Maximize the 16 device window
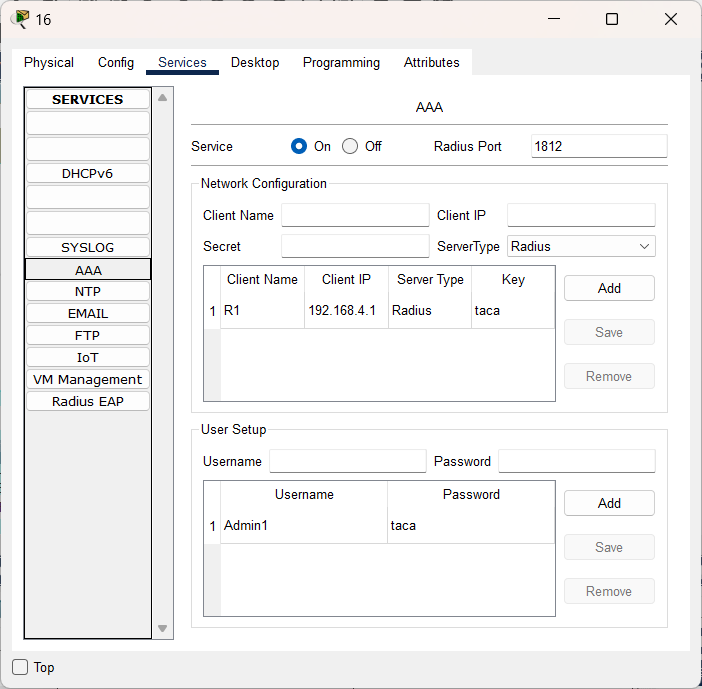 point(612,19)
